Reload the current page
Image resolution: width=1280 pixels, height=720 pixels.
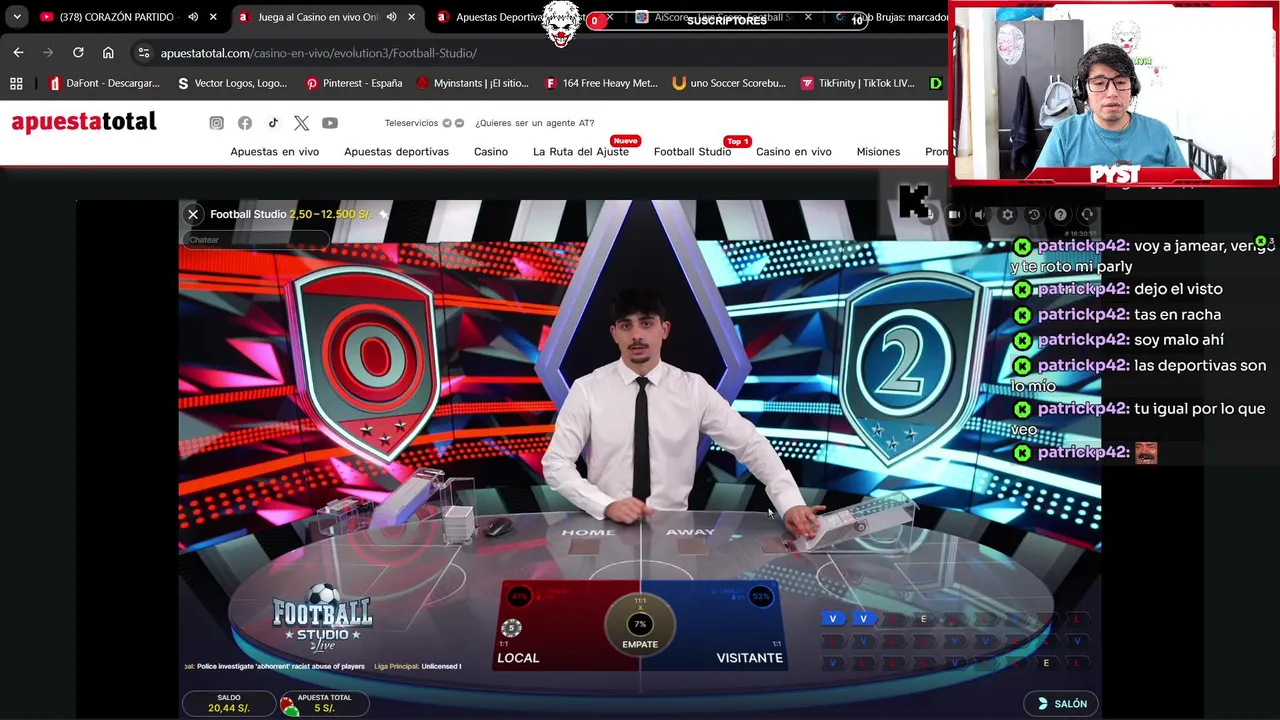tap(78, 53)
